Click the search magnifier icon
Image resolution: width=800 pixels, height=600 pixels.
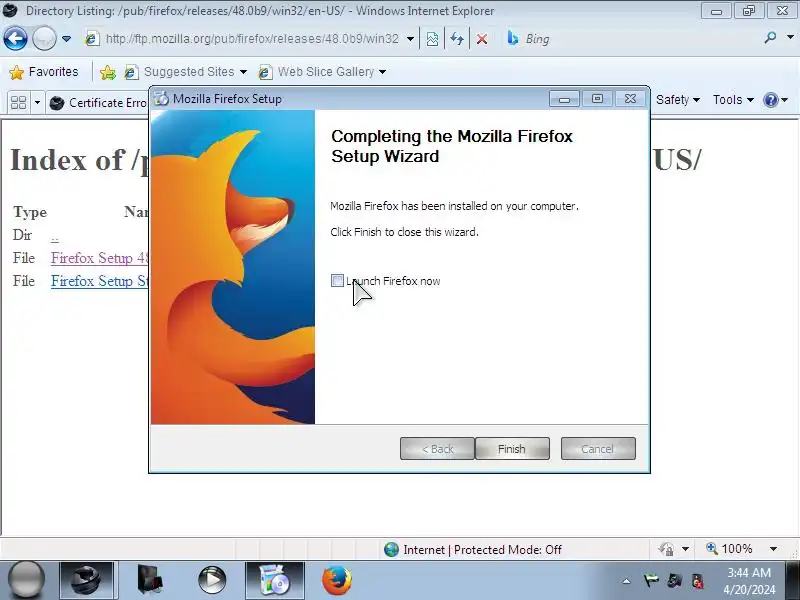770,38
